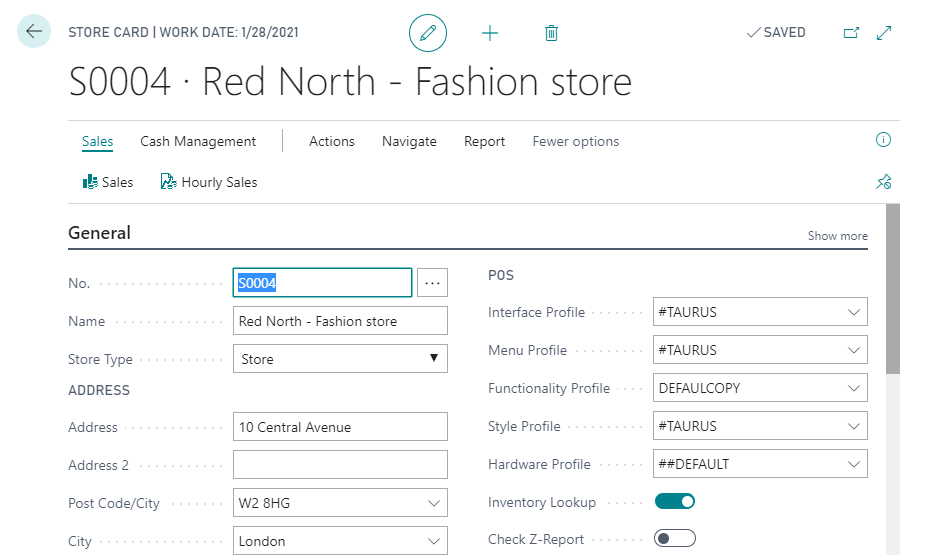Click the delete trash can icon
Viewport: 929px width, 555px height.
(551, 33)
